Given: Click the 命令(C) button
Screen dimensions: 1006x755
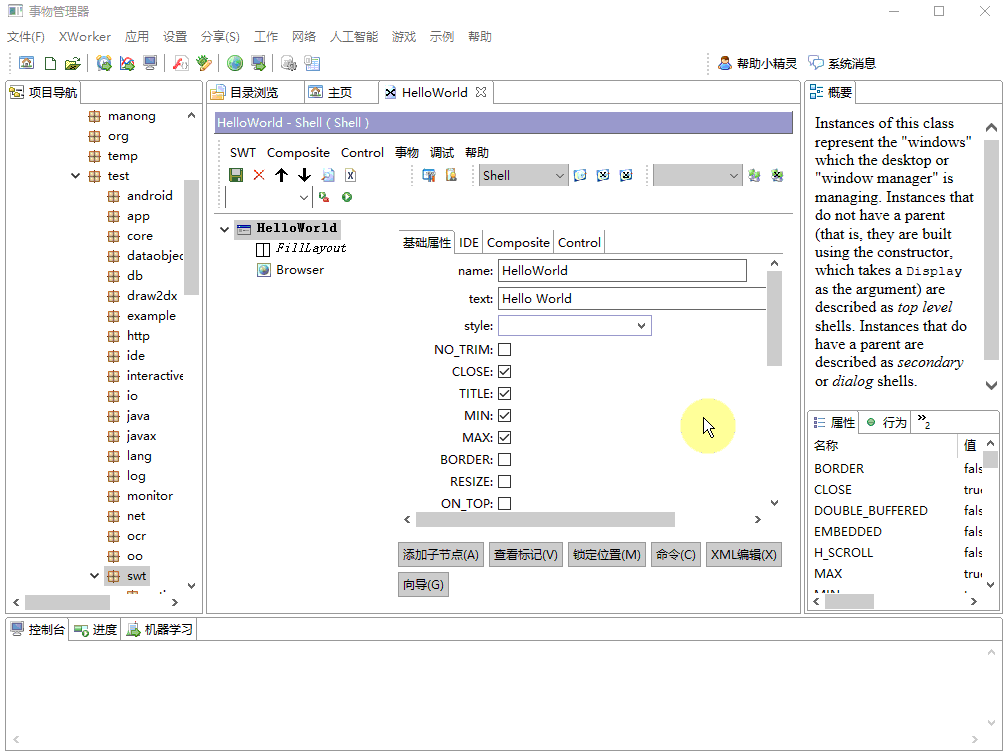Looking at the screenshot, I should coord(676,555).
